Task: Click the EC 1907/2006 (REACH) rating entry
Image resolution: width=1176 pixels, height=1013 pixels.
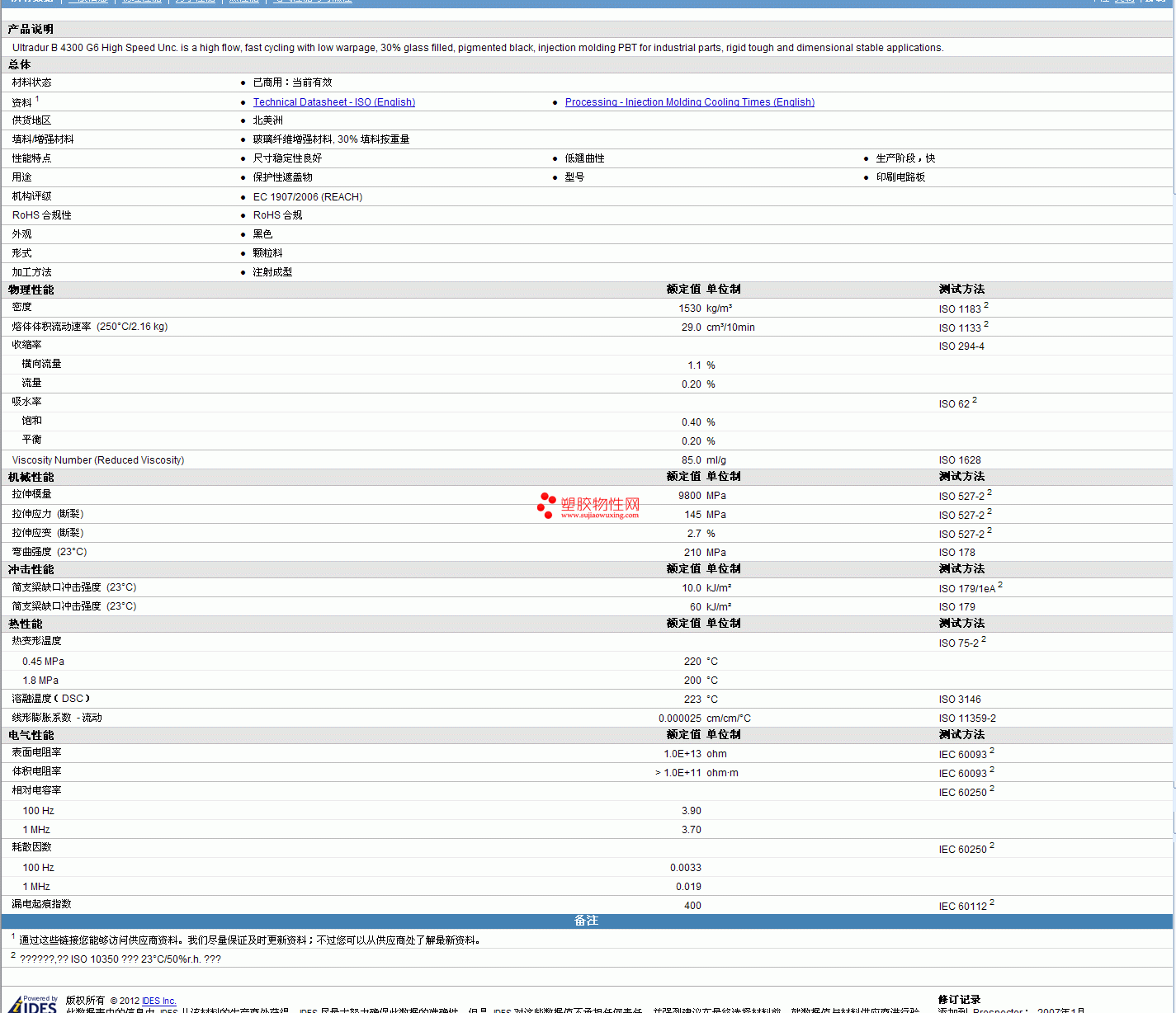Action: [307, 197]
